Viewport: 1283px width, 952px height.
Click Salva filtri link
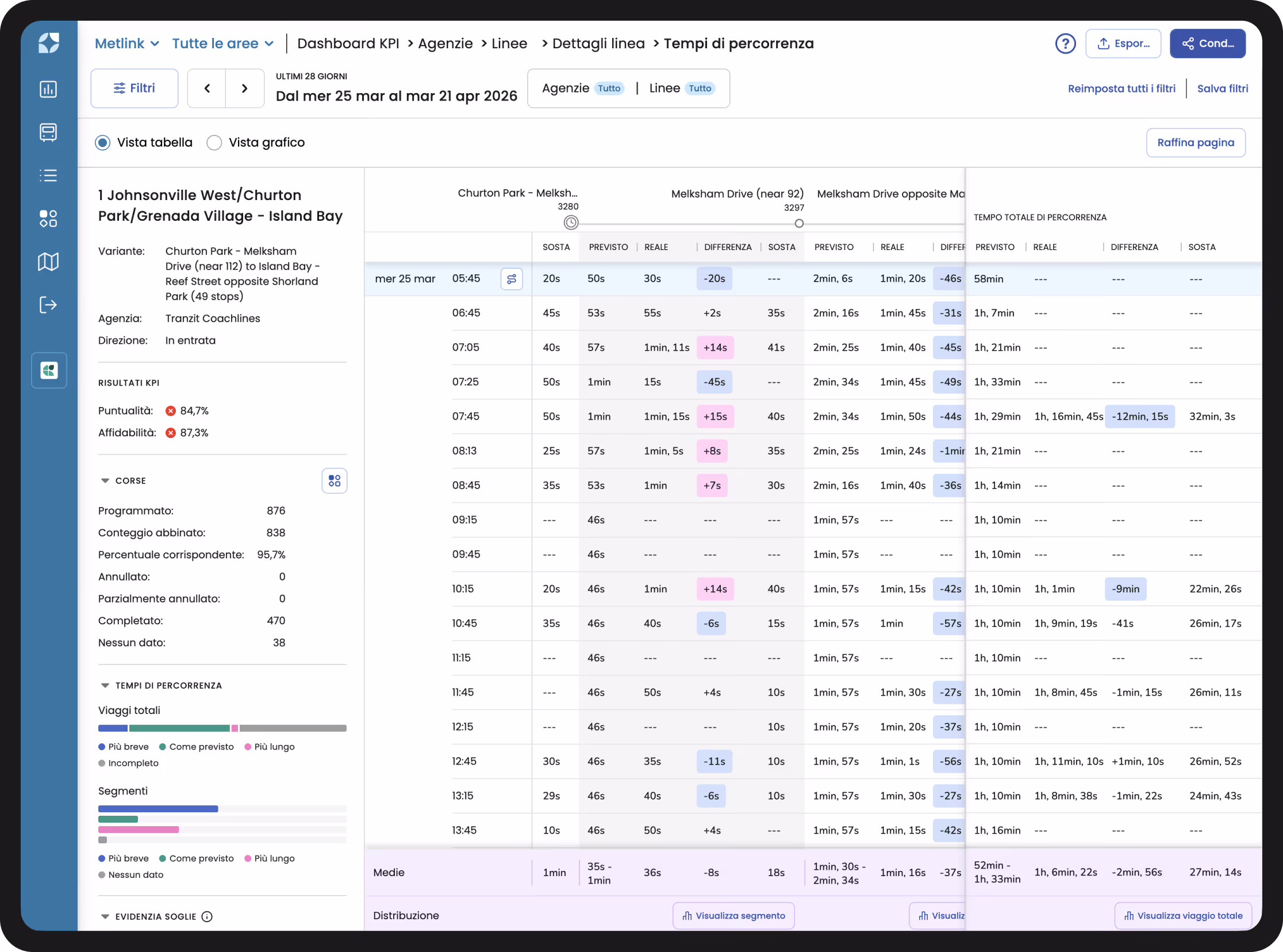pos(1222,89)
